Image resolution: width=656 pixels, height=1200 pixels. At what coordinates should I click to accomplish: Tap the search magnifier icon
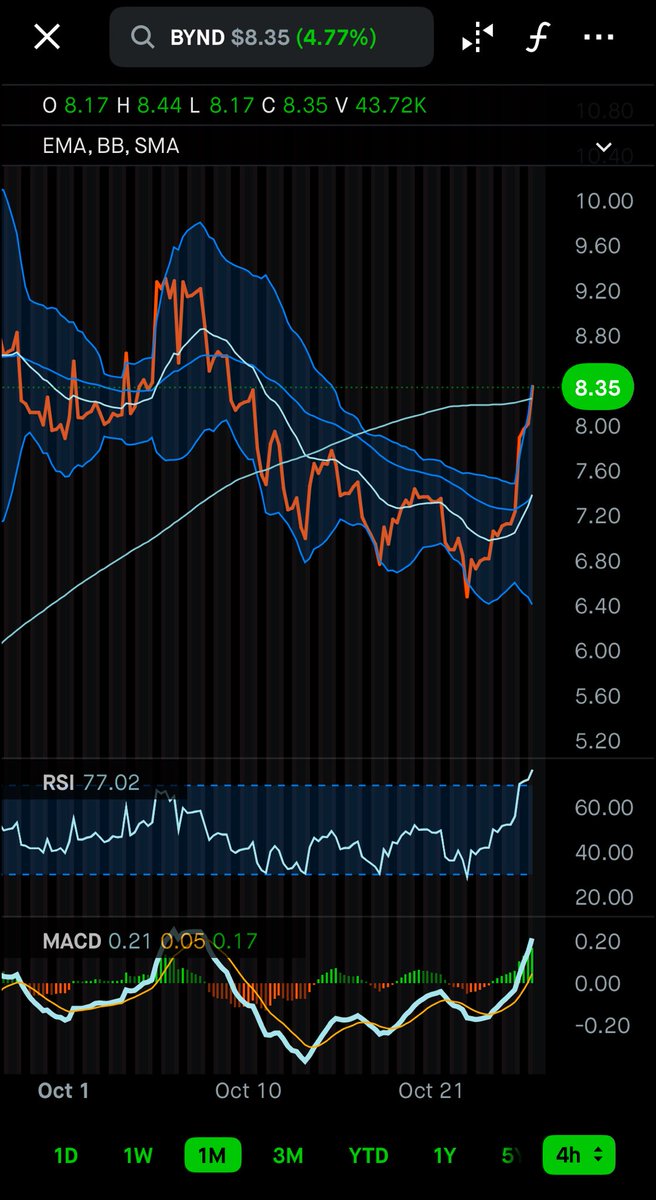click(x=143, y=38)
